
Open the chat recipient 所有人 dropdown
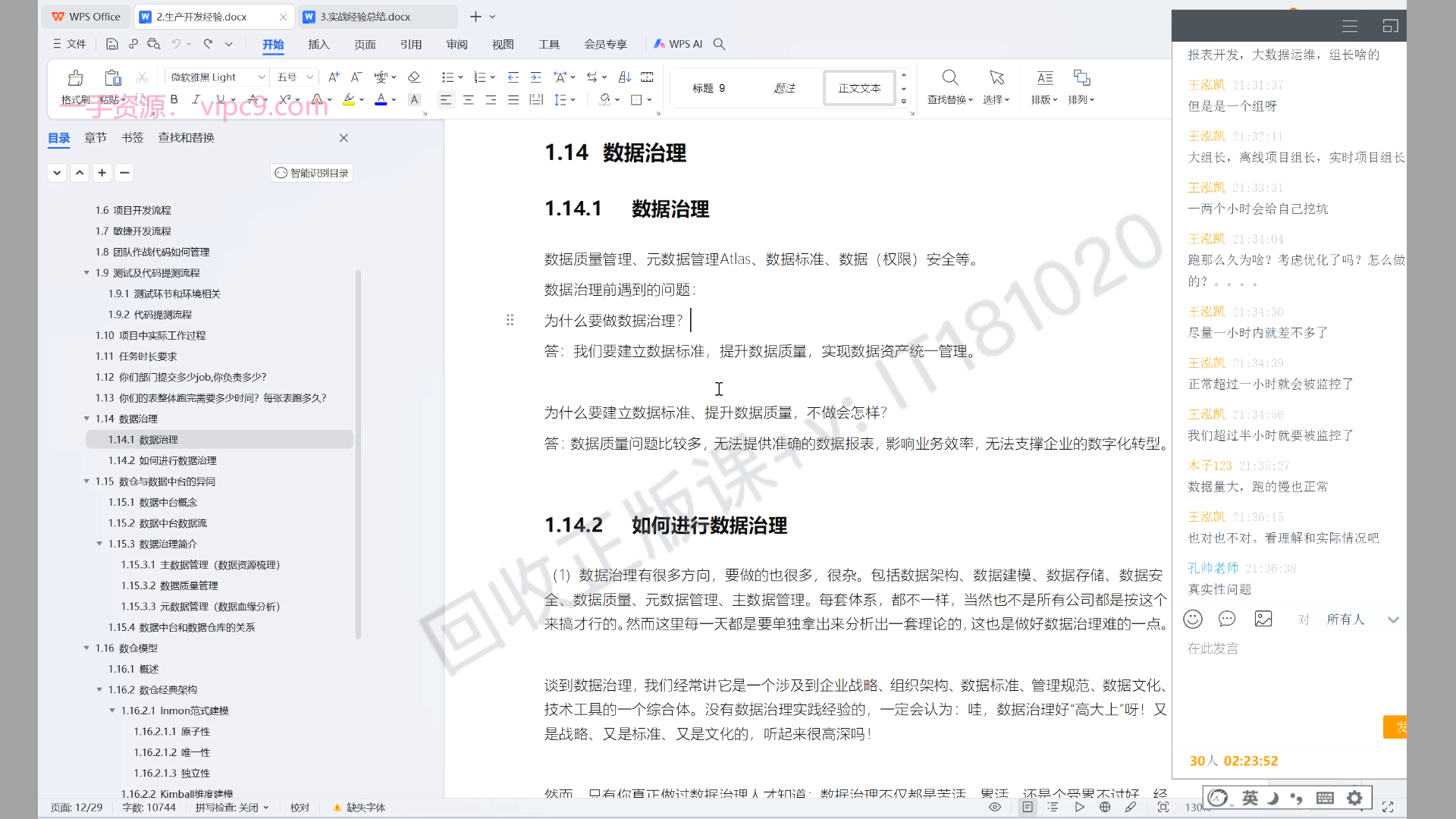(1392, 620)
